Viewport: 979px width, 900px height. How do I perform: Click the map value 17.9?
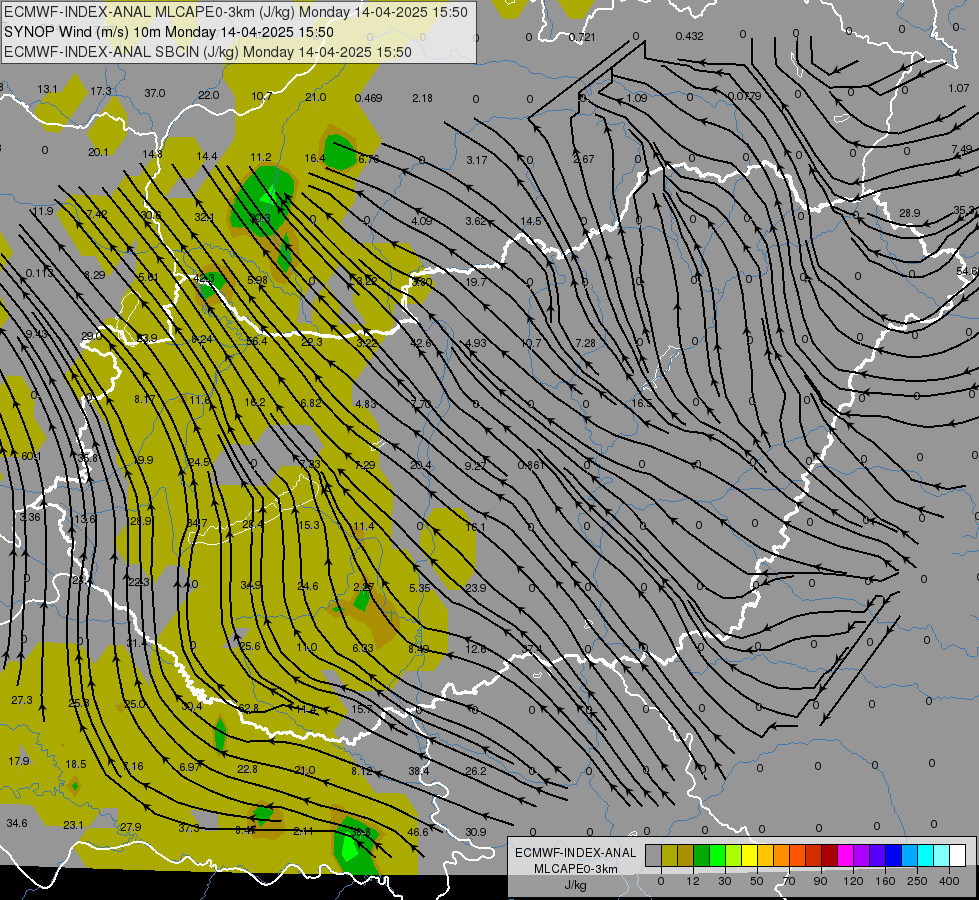click(x=19, y=761)
